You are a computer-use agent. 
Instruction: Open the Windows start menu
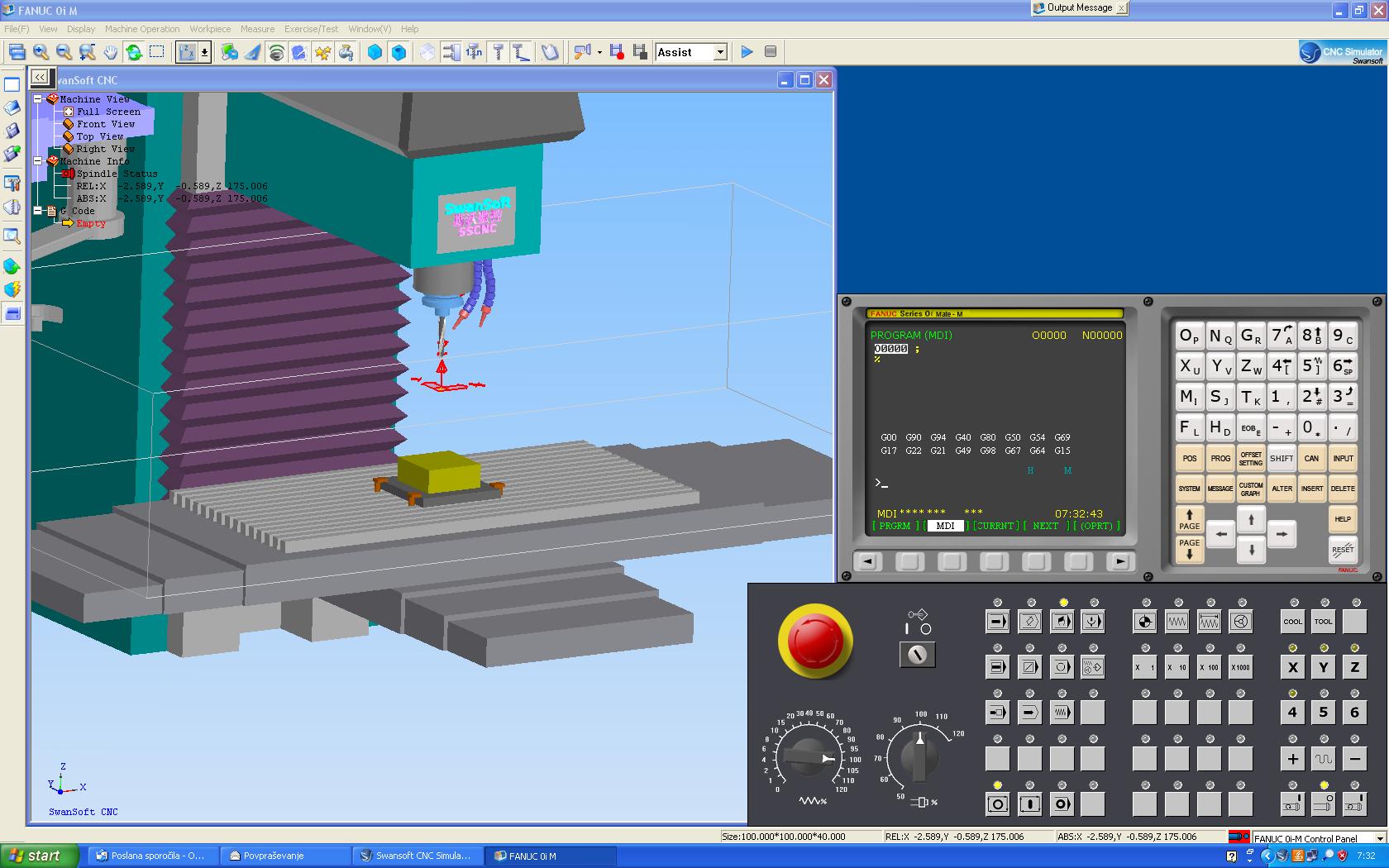(40, 856)
